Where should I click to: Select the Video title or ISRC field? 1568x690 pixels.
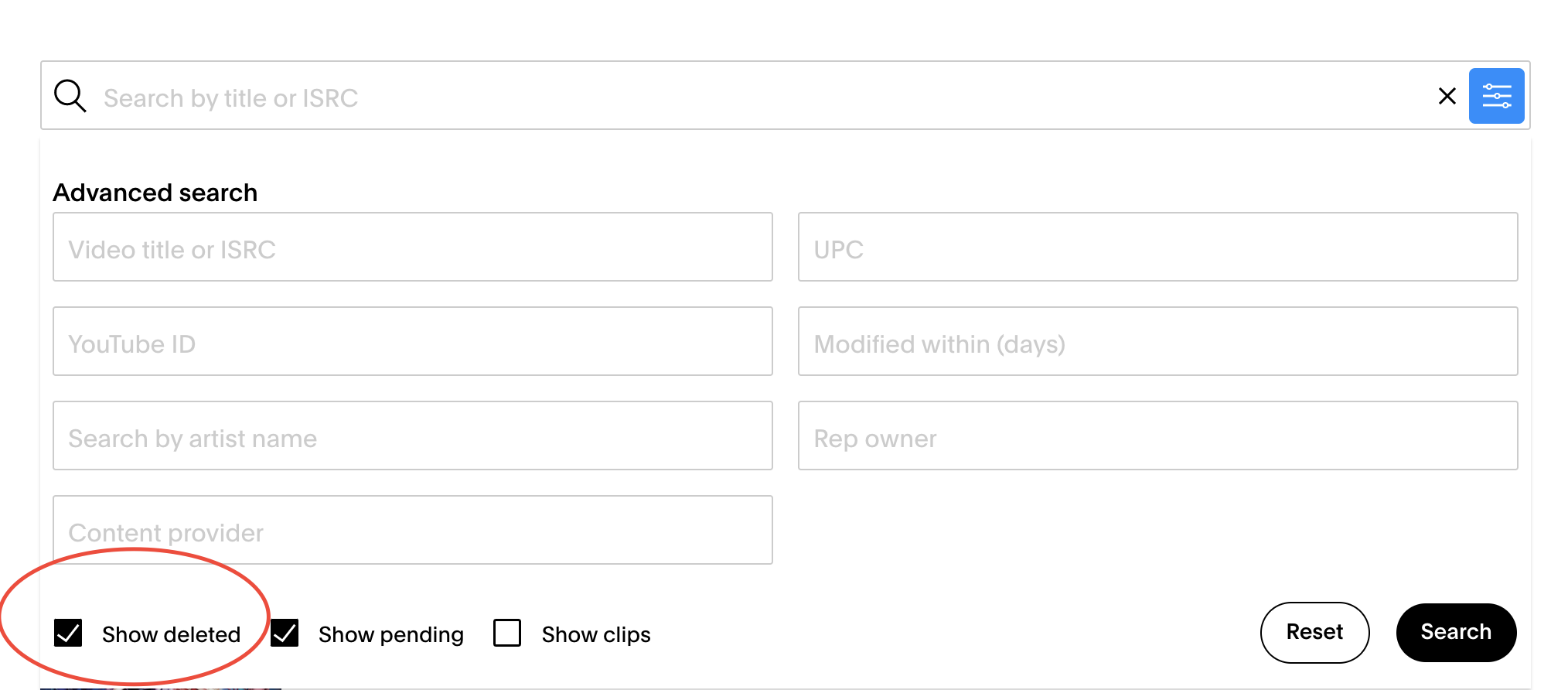point(413,247)
